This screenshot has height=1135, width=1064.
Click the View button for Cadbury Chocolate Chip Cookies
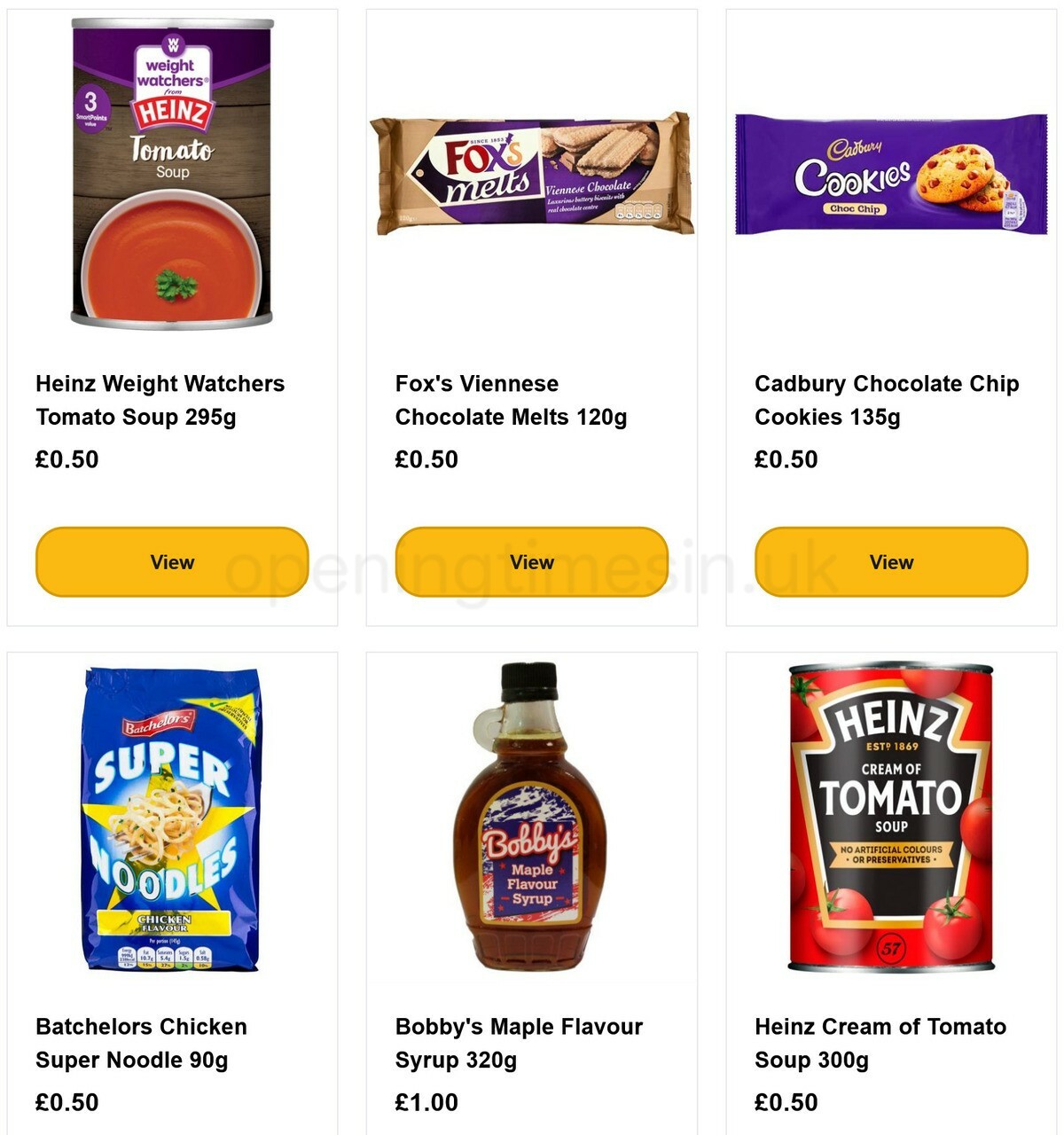(x=890, y=561)
